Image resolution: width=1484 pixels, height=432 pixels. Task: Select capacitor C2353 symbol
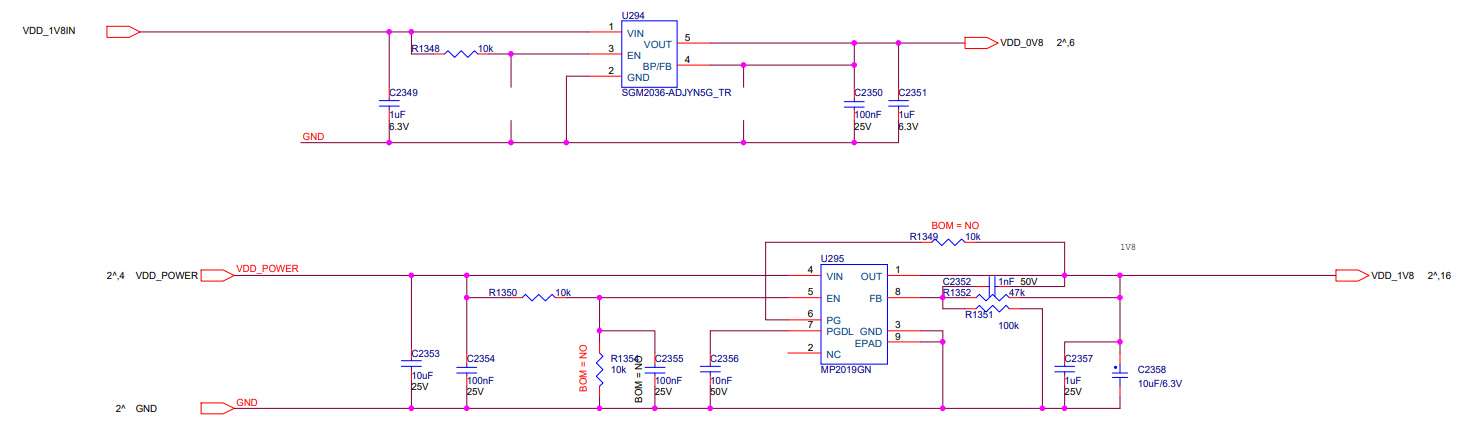[411, 362]
